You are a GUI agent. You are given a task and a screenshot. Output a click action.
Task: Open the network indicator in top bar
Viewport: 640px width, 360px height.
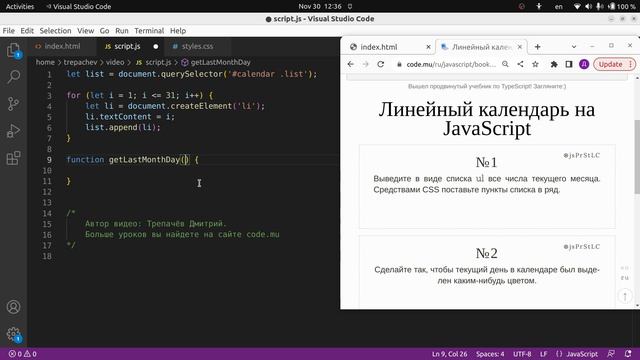click(577, 7)
